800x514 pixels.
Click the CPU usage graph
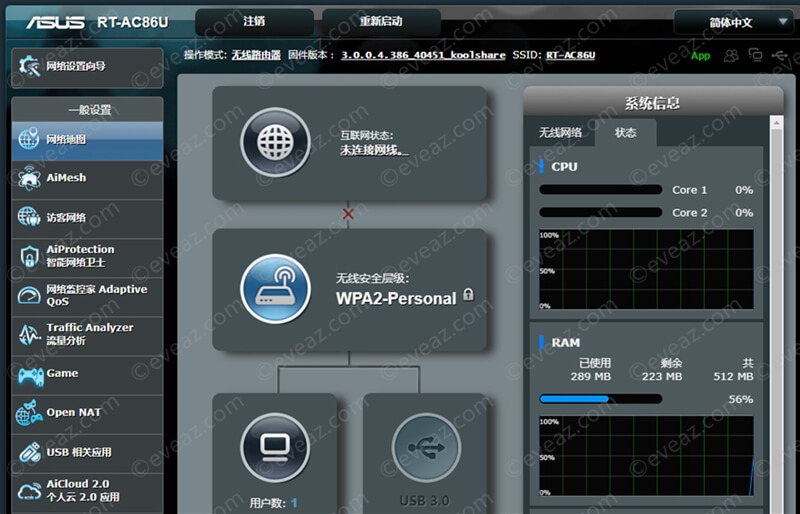point(646,269)
